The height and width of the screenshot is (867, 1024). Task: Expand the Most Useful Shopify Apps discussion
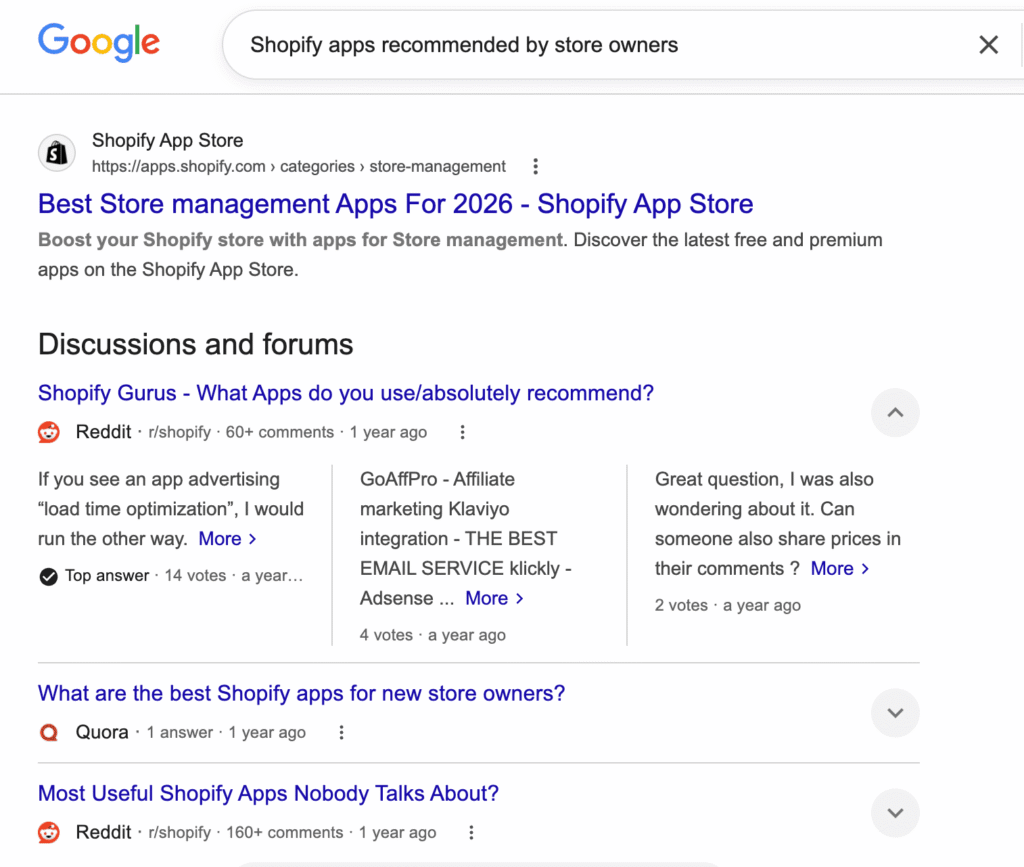click(895, 813)
